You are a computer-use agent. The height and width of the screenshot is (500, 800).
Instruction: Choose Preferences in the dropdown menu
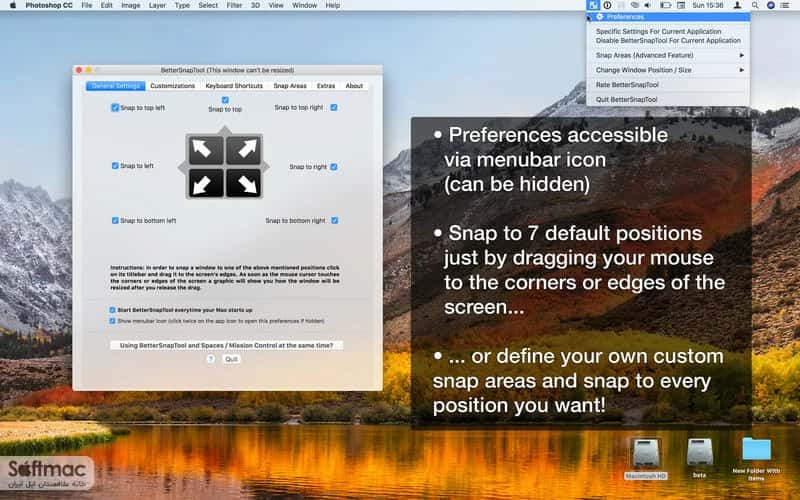668,17
